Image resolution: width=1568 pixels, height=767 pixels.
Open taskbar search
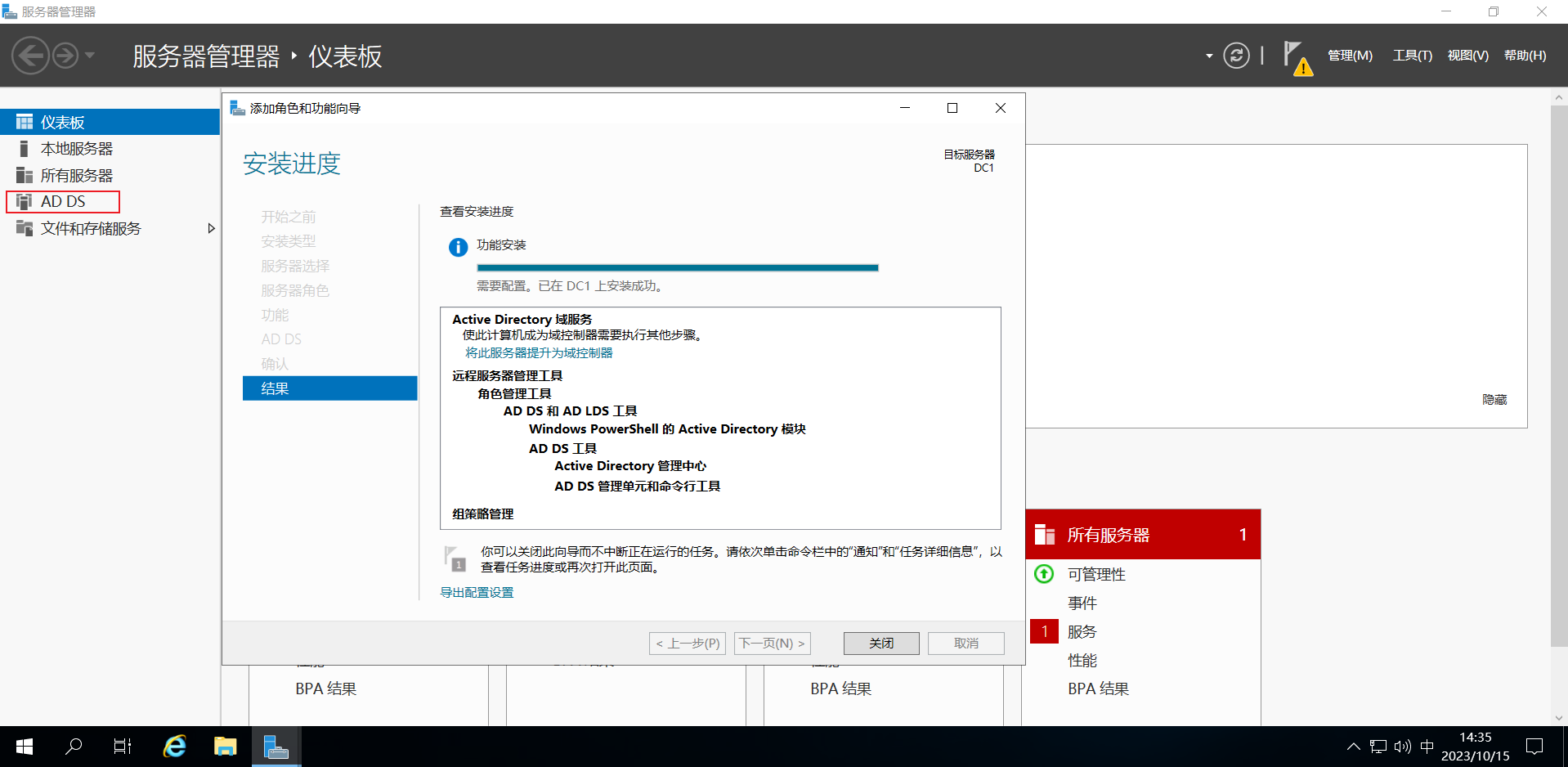click(74, 747)
